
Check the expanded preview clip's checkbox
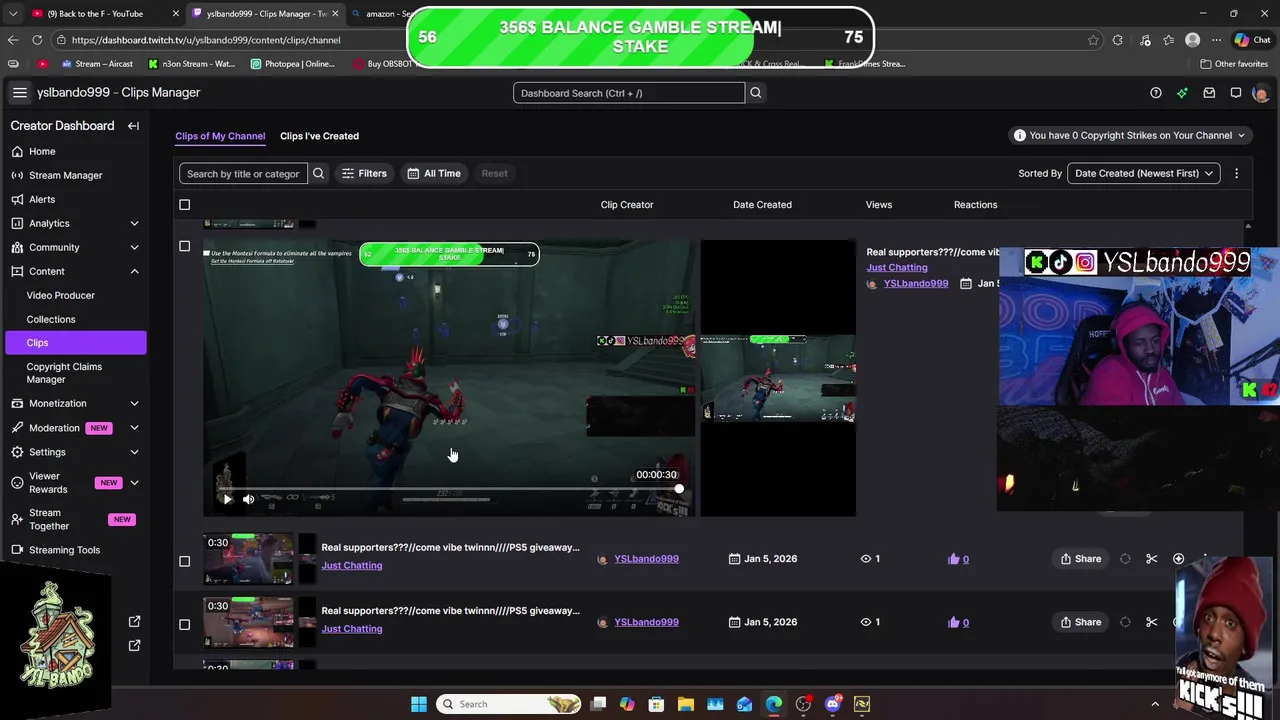184,246
